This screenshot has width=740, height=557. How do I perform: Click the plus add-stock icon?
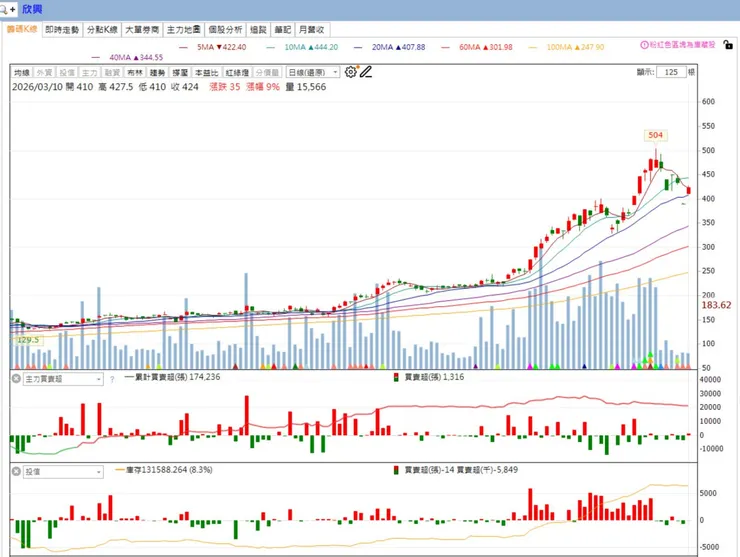[x=12, y=9]
